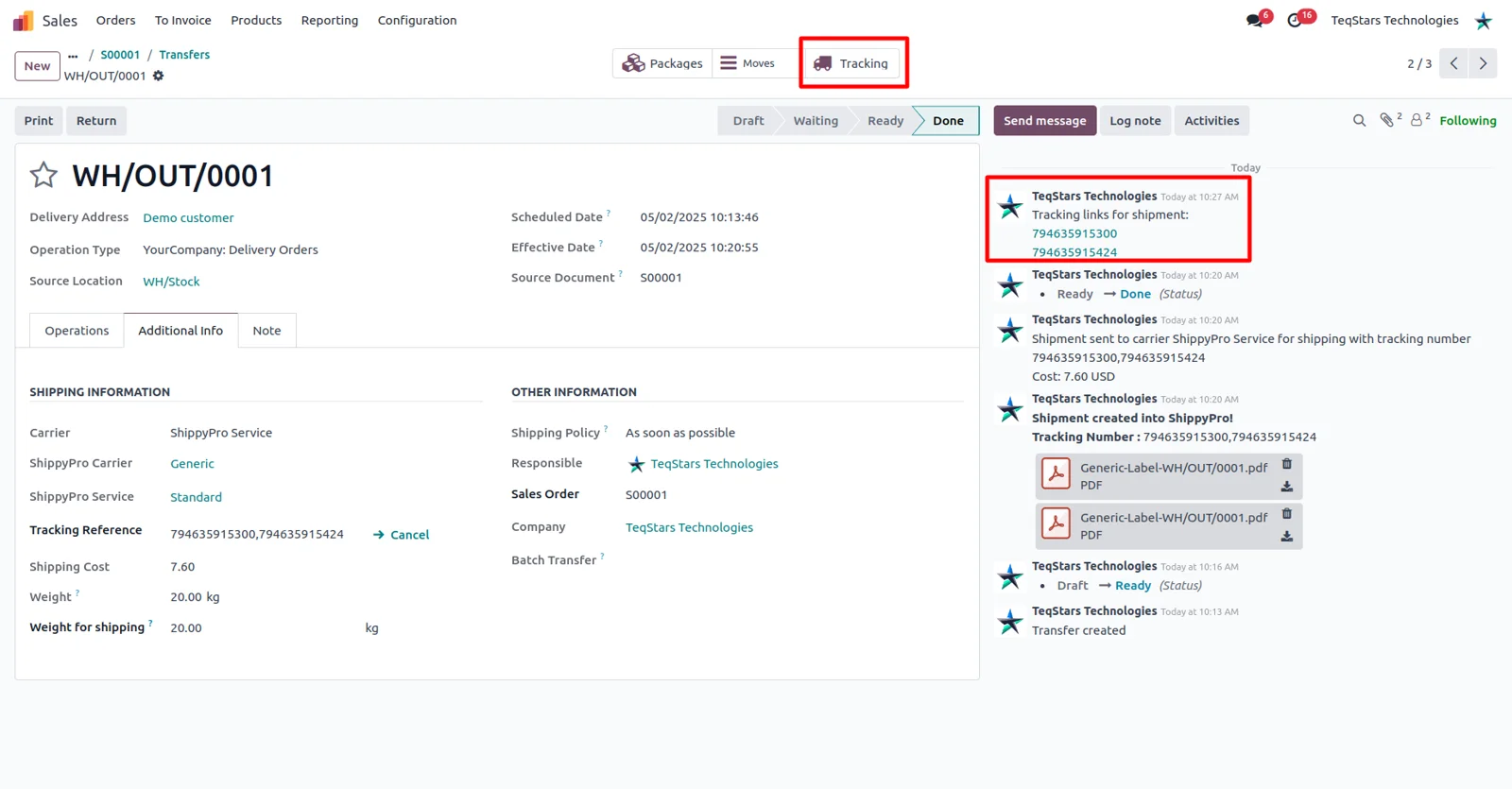This screenshot has height=789, width=1512.
Task: Open first Generic-Label PDF file icon
Action: pos(1056,474)
